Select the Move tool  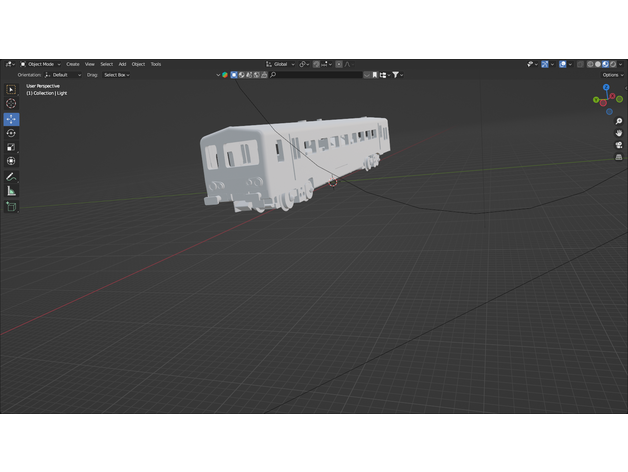coord(11,119)
